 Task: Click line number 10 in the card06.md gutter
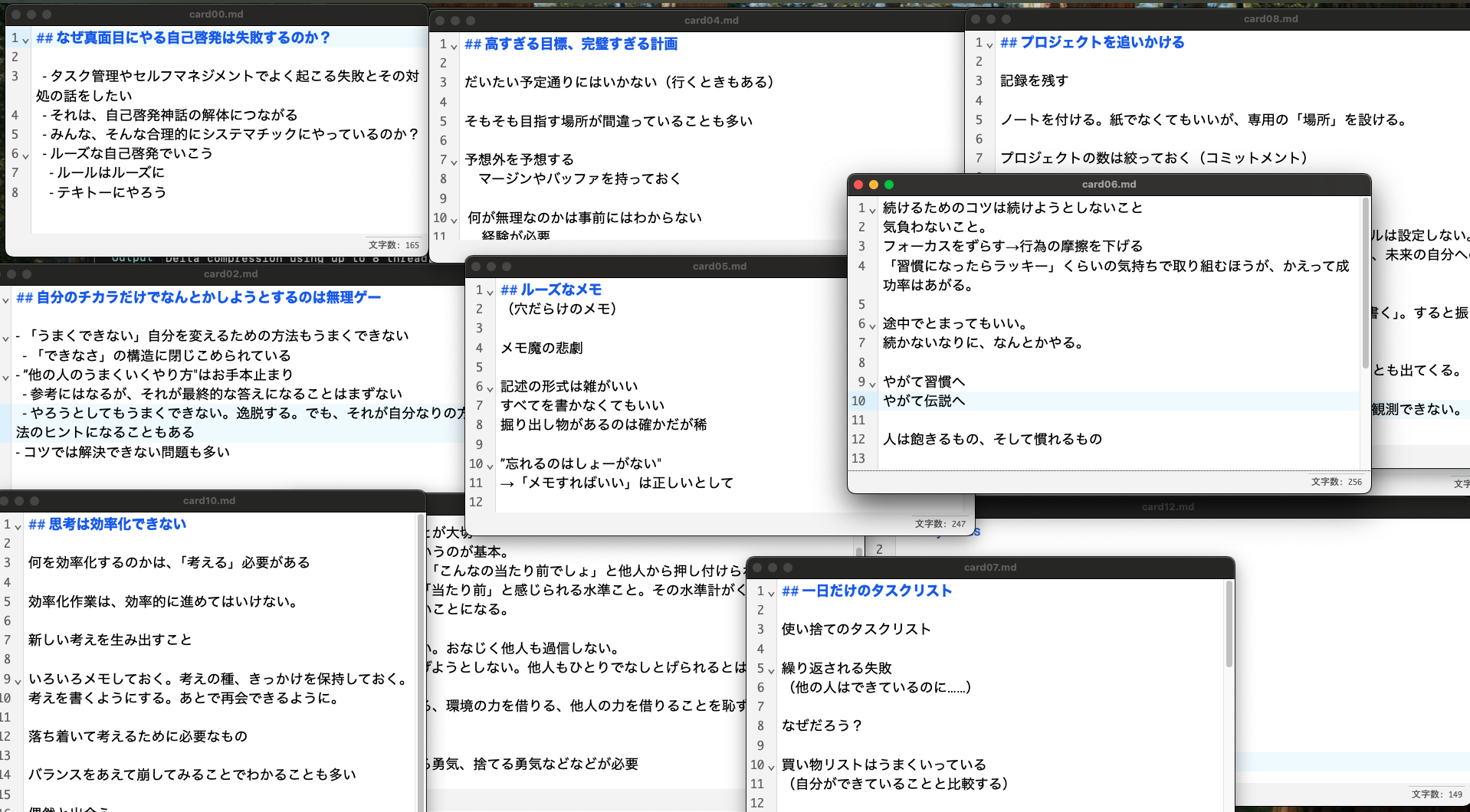(858, 401)
